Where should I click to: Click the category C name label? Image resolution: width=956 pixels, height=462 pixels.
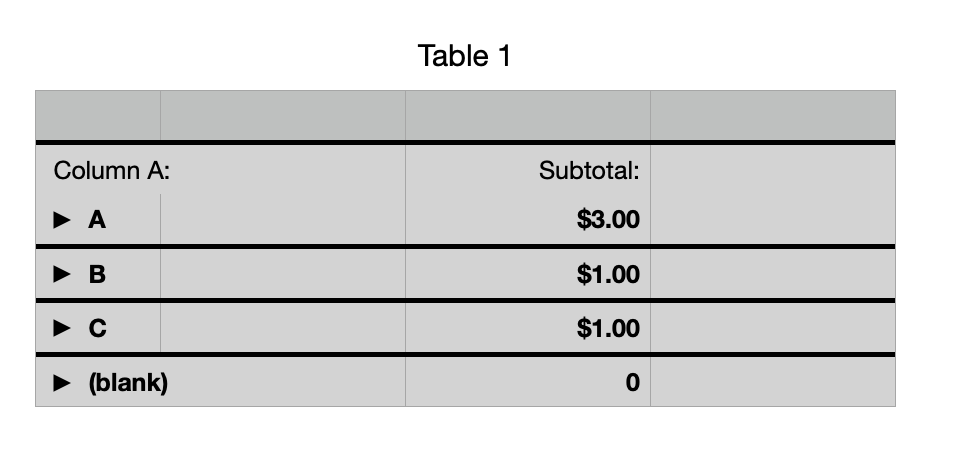[x=98, y=328]
